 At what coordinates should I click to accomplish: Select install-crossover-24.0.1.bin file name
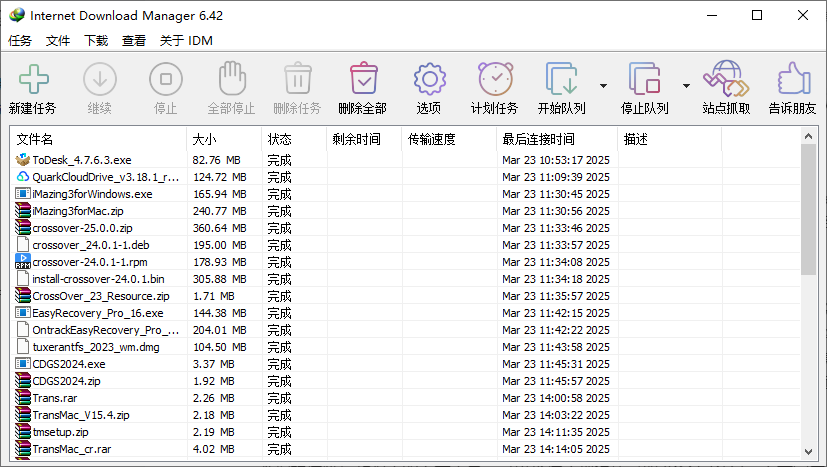point(98,279)
